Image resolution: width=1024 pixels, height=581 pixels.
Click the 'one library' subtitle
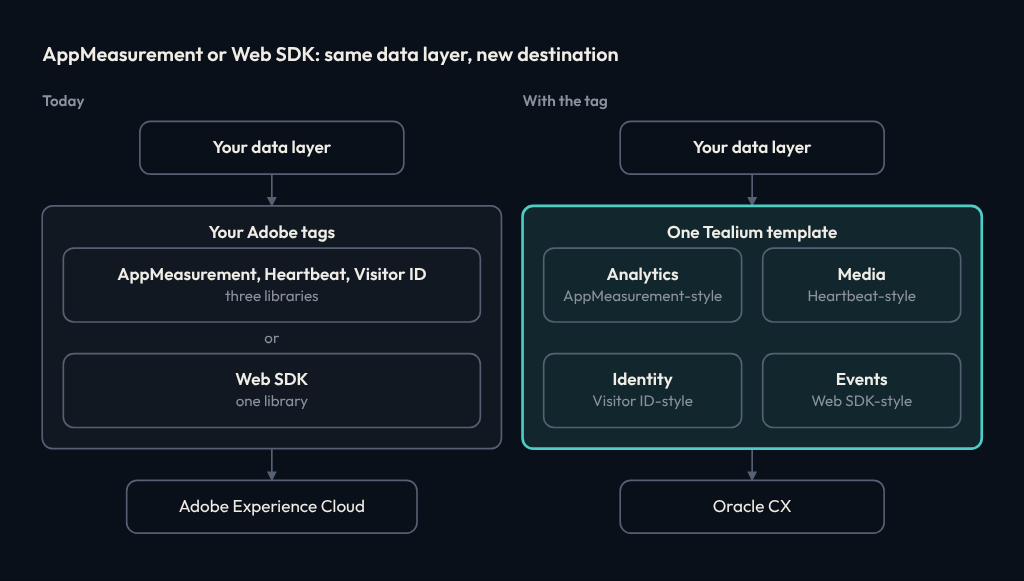(x=272, y=401)
